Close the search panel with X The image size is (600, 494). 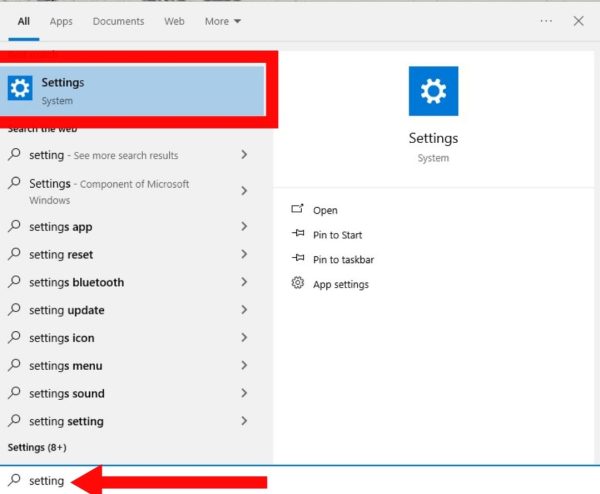[579, 20]
